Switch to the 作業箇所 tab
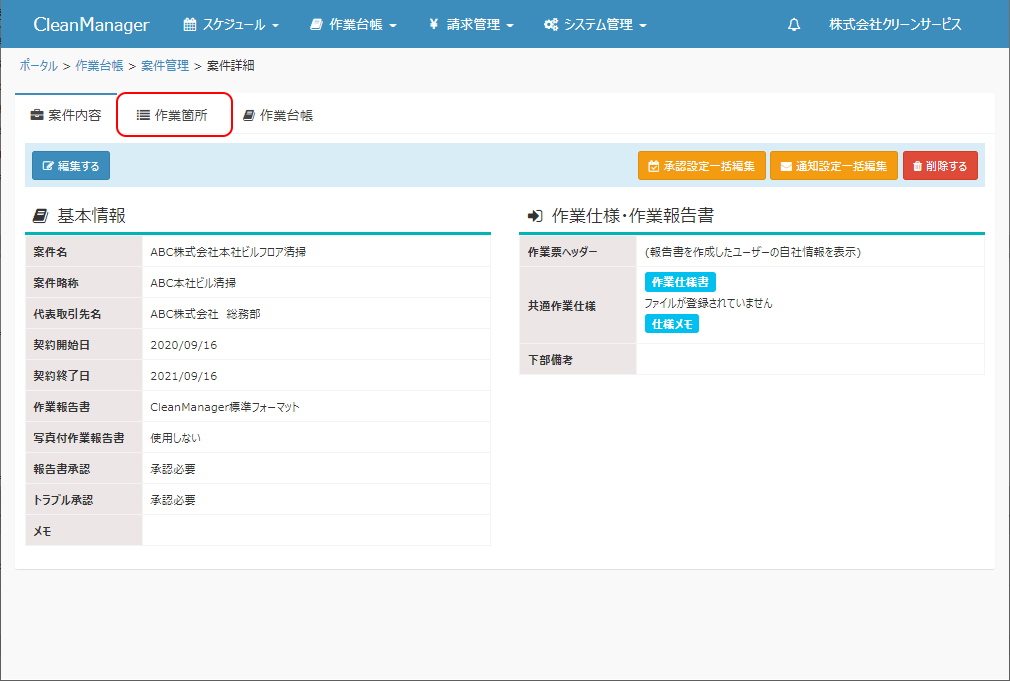This screenshot has height=681, width=1010. tap(174, 115)
